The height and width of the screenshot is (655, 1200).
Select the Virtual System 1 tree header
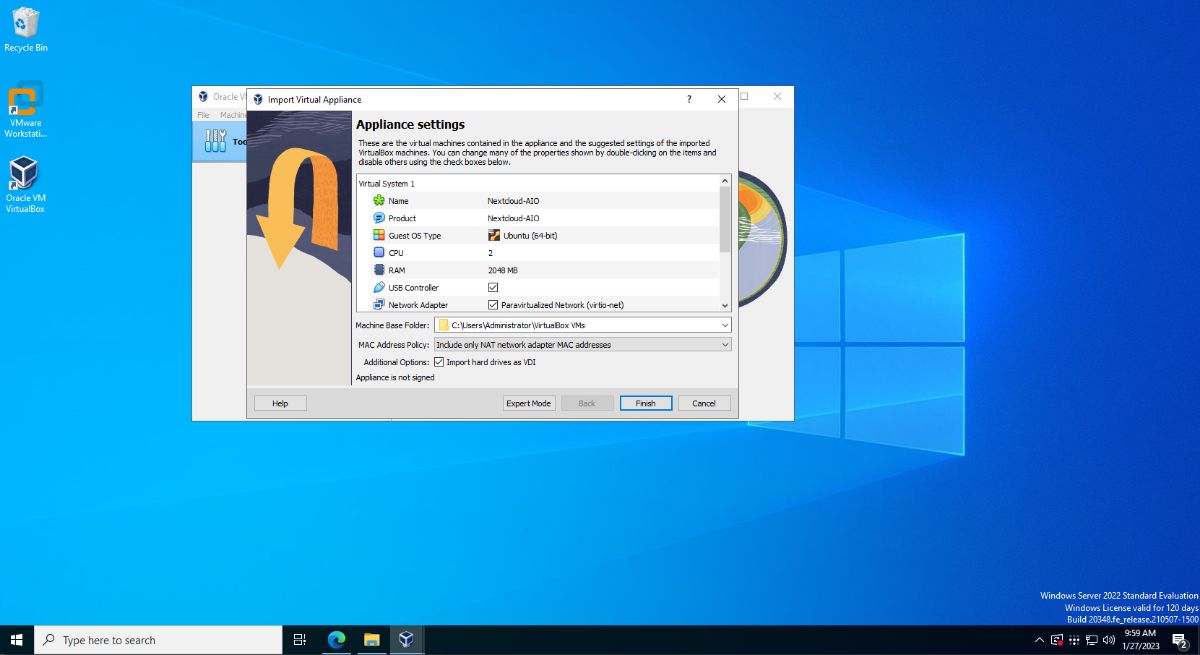pos(387,184)
